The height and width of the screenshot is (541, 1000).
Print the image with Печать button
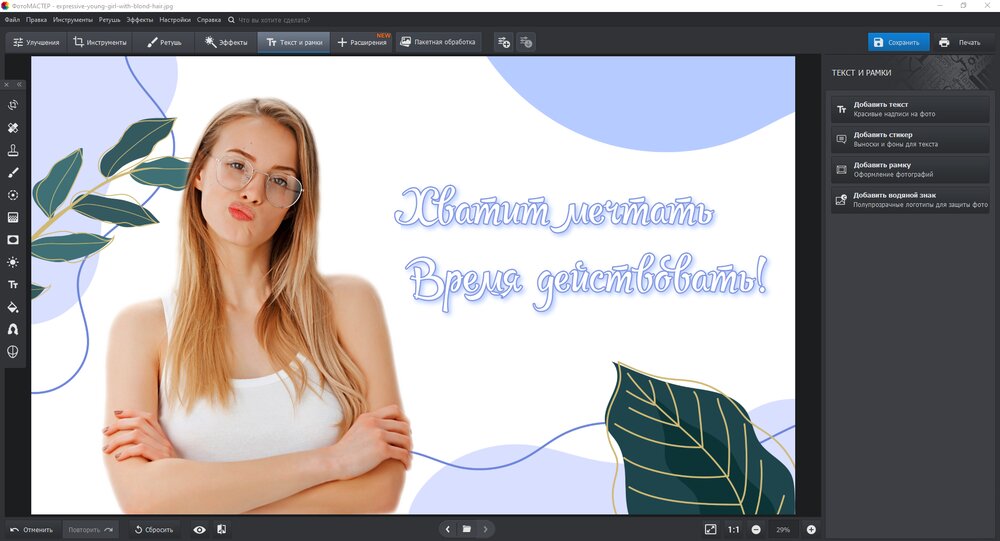[960, 42]
